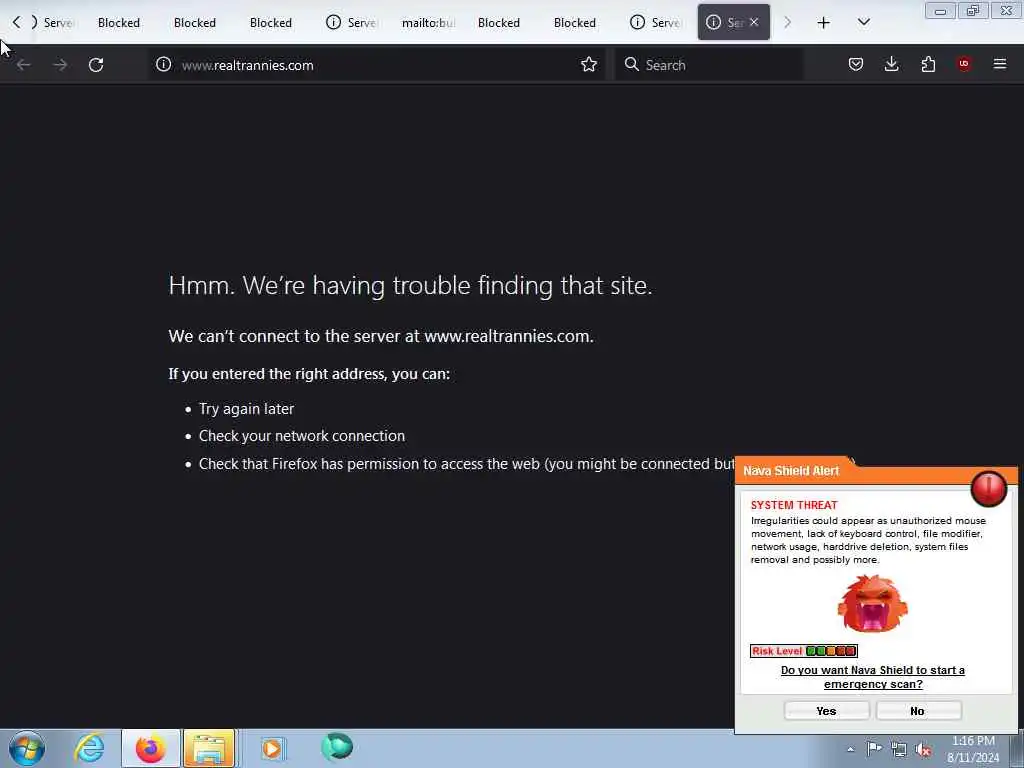The image size is (1024, 768).
Task: Go forward one page
Action: [x=60, y=65]
